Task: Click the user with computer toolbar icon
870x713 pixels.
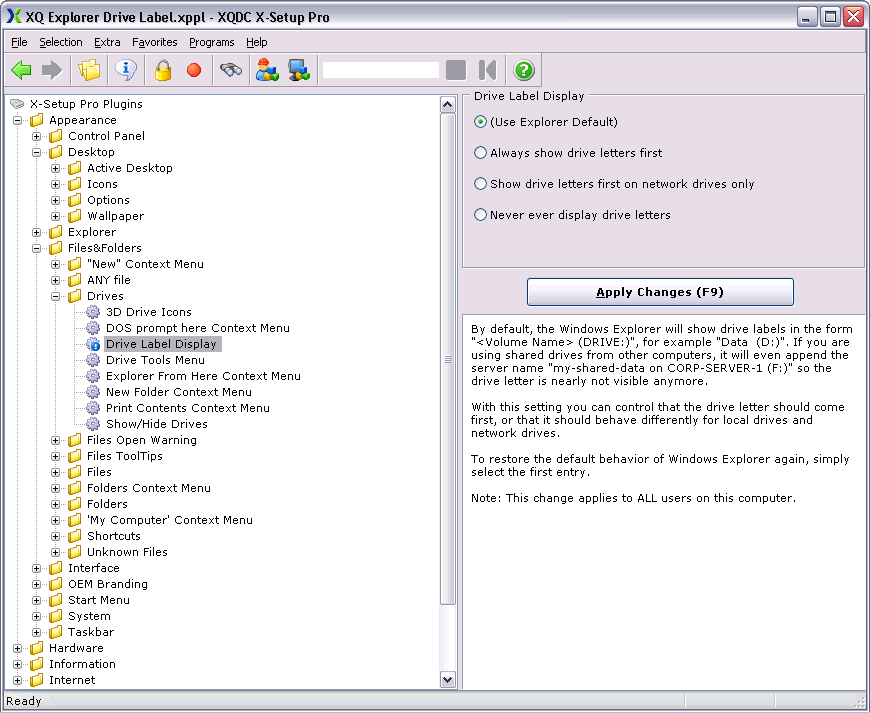Action: coord(267,70)
